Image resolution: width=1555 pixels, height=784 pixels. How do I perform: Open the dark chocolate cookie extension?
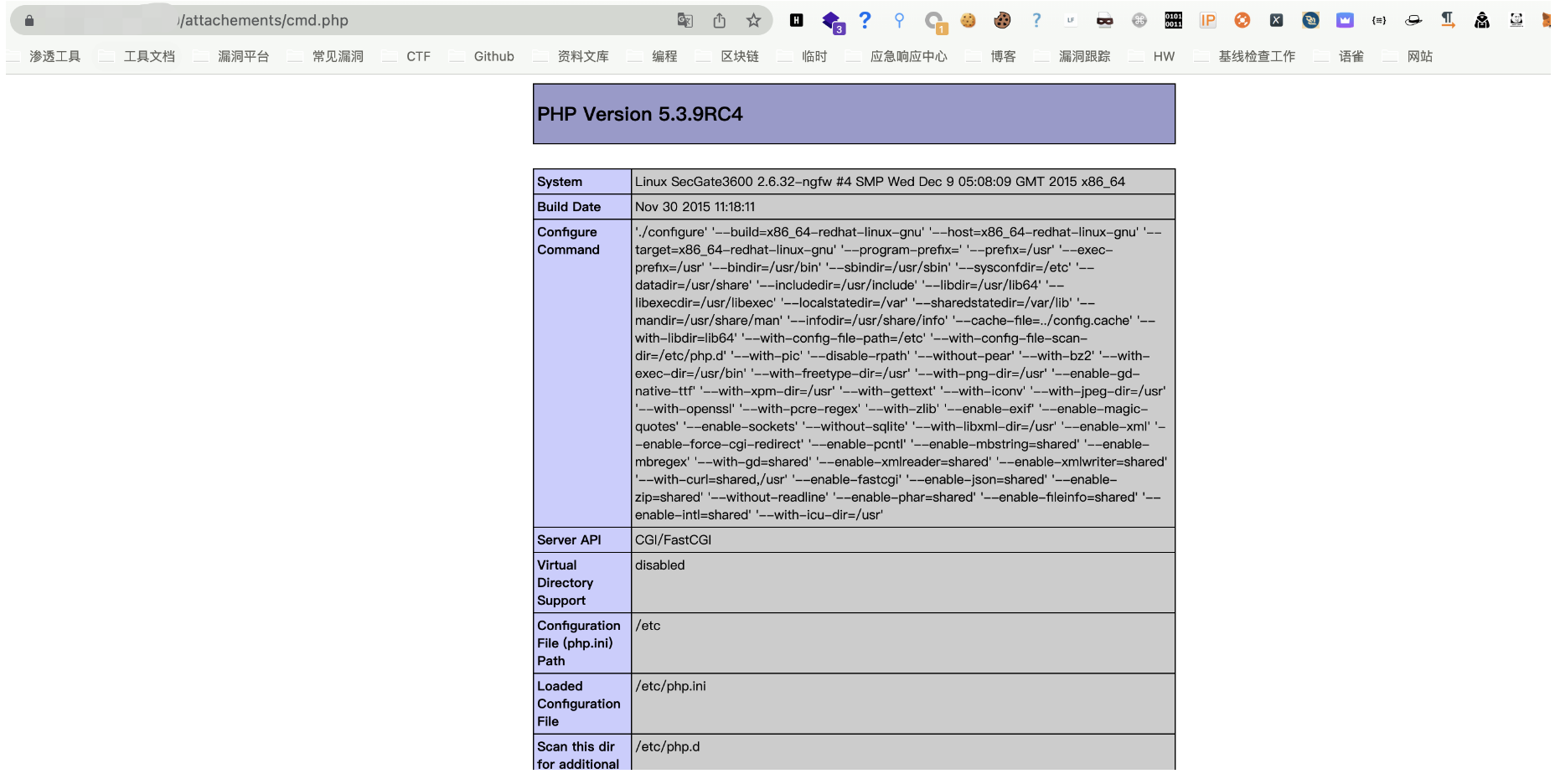pyautogui.click(x=1002, y=20)
